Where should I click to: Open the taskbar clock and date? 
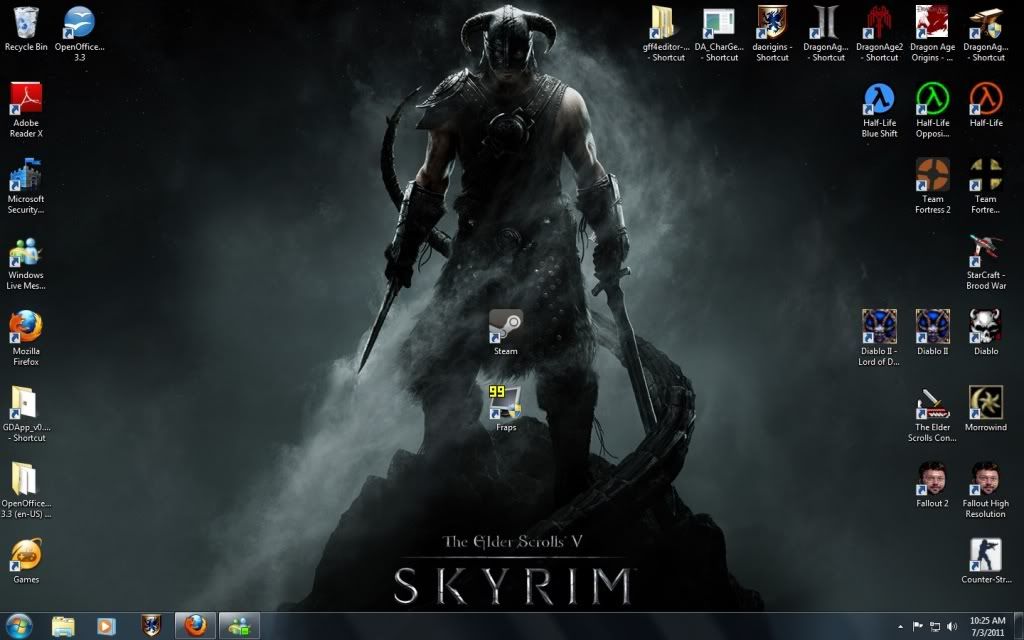[987, 626]
